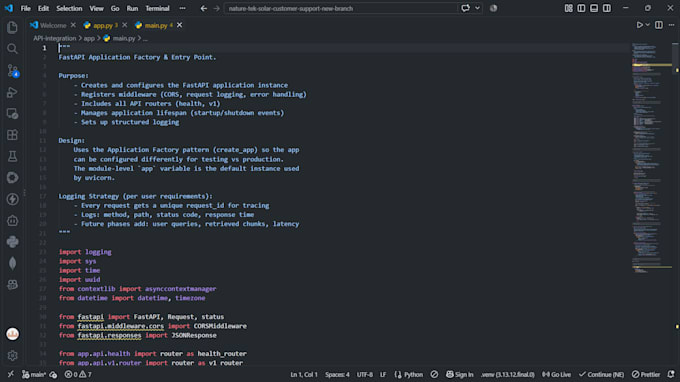Click the Copilot chat icon in title bar
The width and height of the screenshot is (680, 382).
point(465,8)
